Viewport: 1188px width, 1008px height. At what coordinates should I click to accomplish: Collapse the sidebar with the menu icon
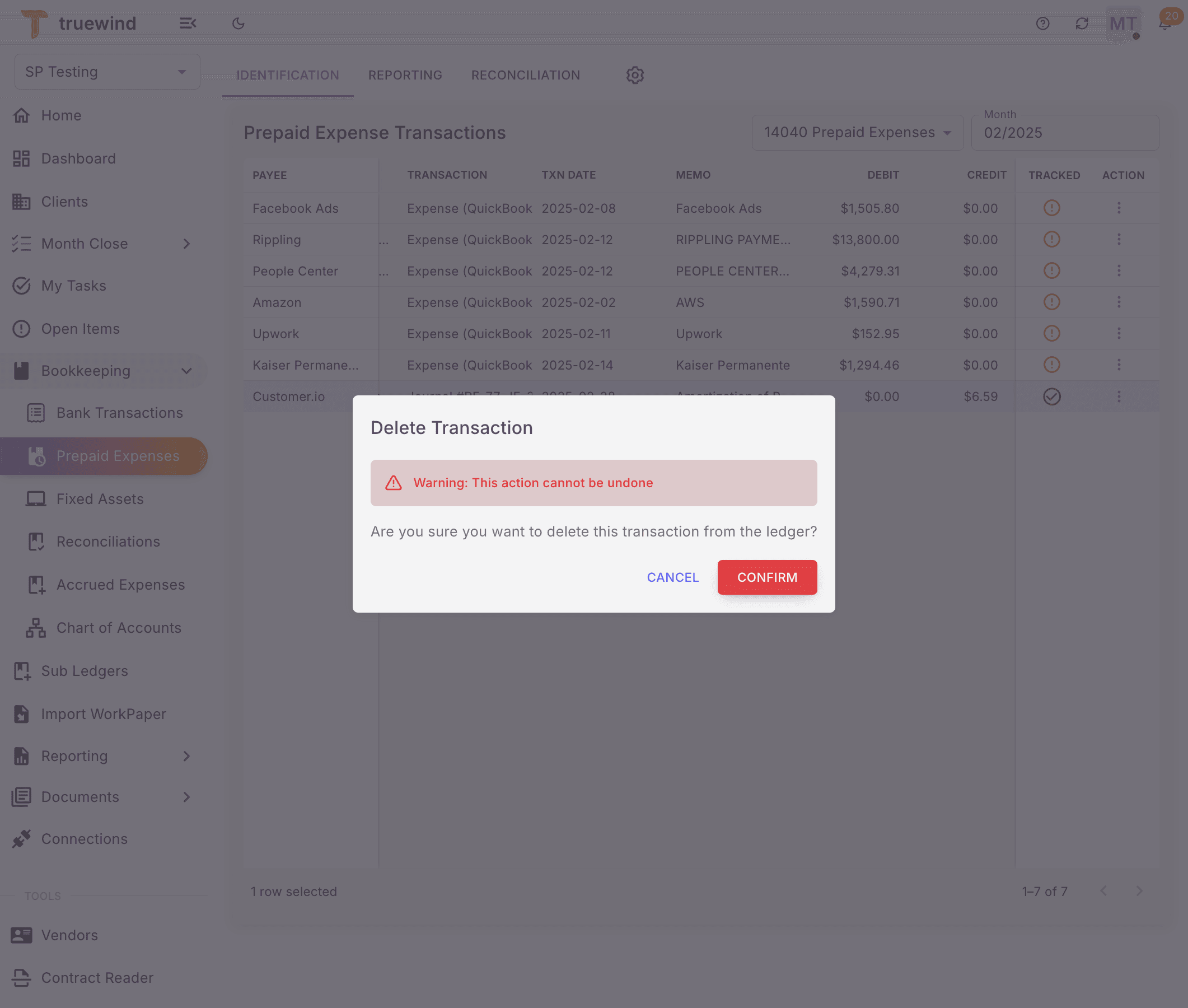click(x=189, y=24)
